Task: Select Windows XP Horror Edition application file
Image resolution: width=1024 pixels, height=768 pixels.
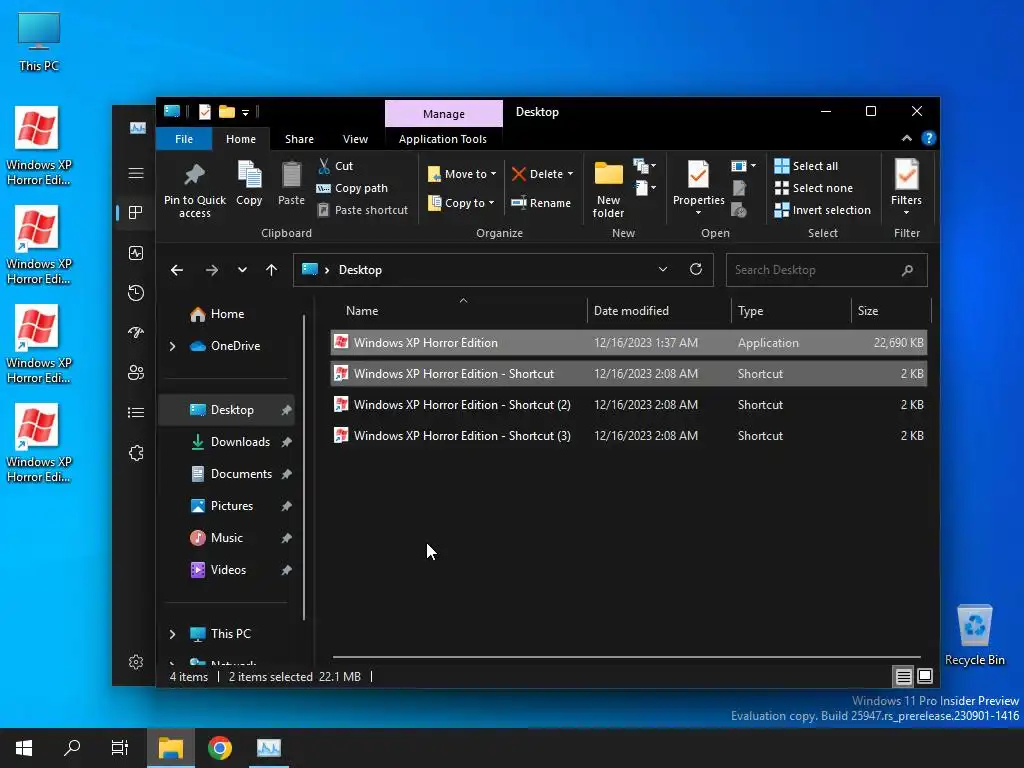Action: (629, 343)
